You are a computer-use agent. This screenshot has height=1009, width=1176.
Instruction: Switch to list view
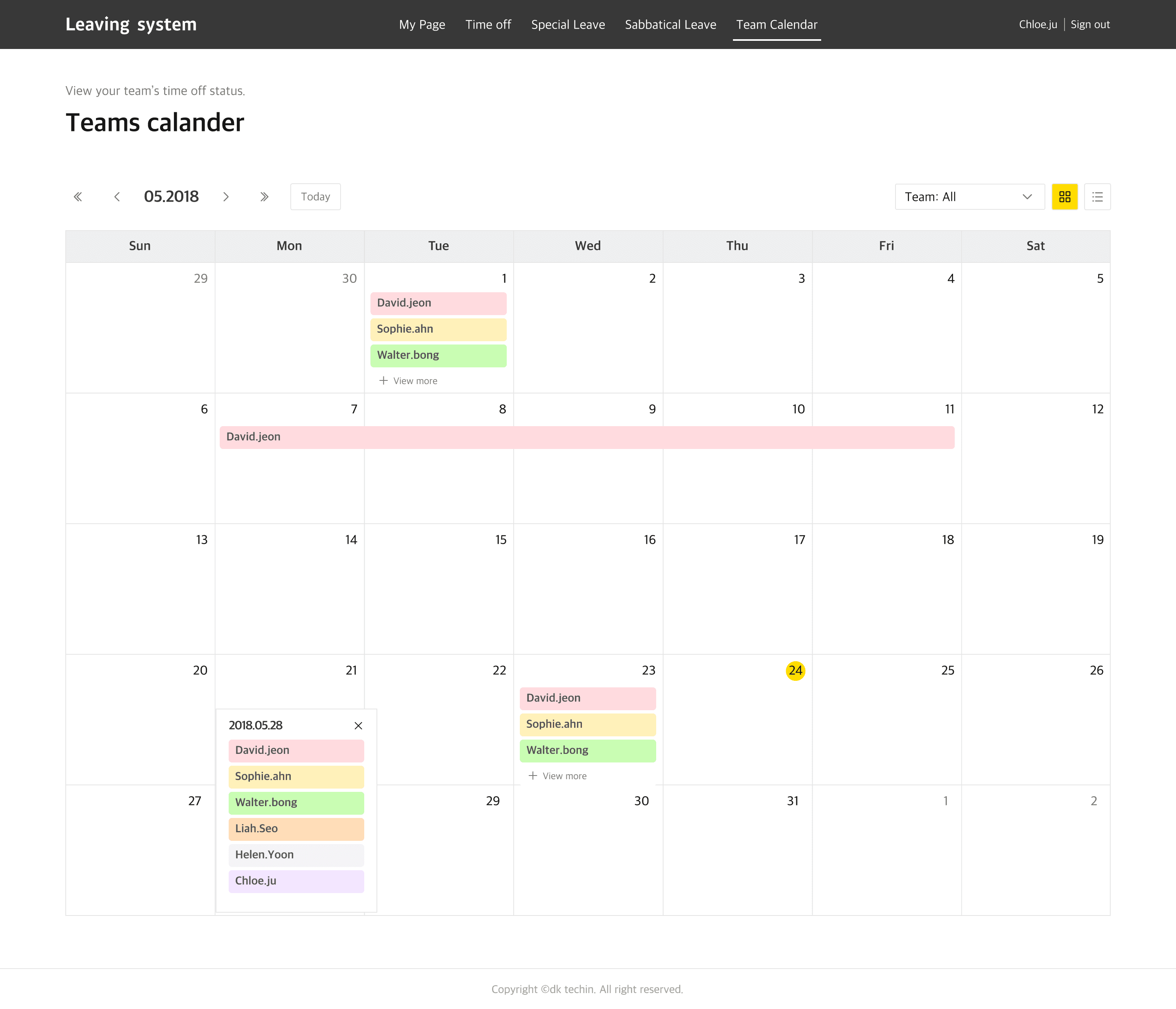click(1096, 197)
